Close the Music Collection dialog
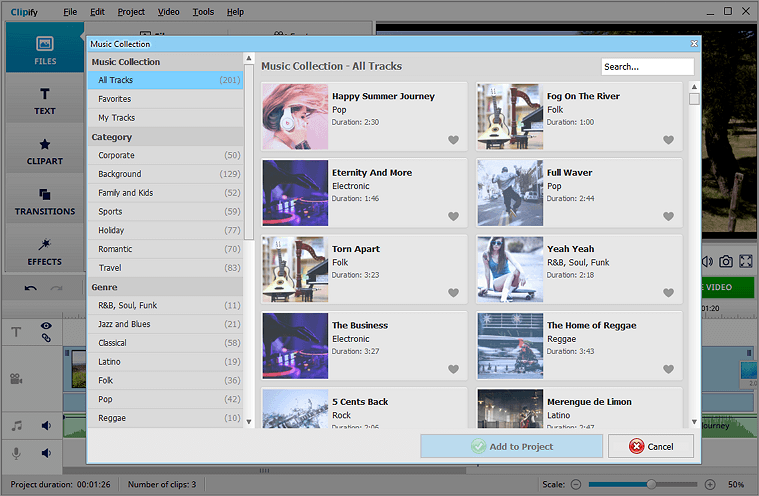This screenshot has width=759, height=496. click(x=694, y=44)
